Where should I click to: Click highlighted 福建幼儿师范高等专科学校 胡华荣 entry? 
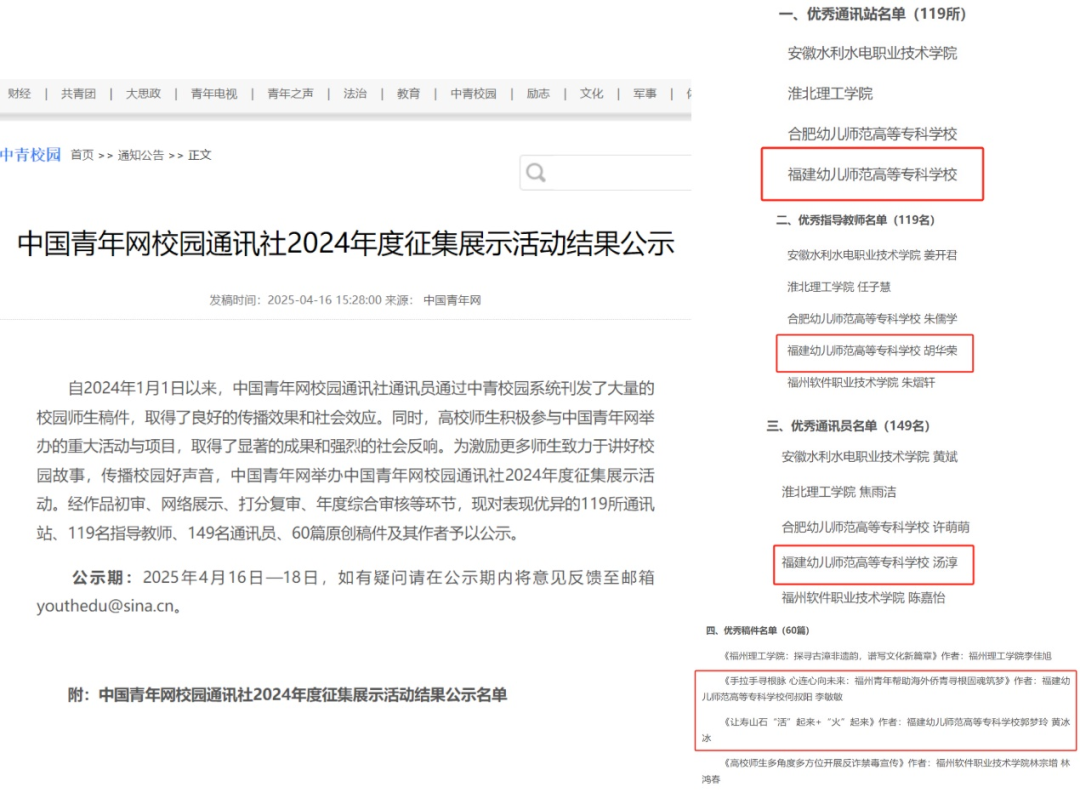point(872,351)
